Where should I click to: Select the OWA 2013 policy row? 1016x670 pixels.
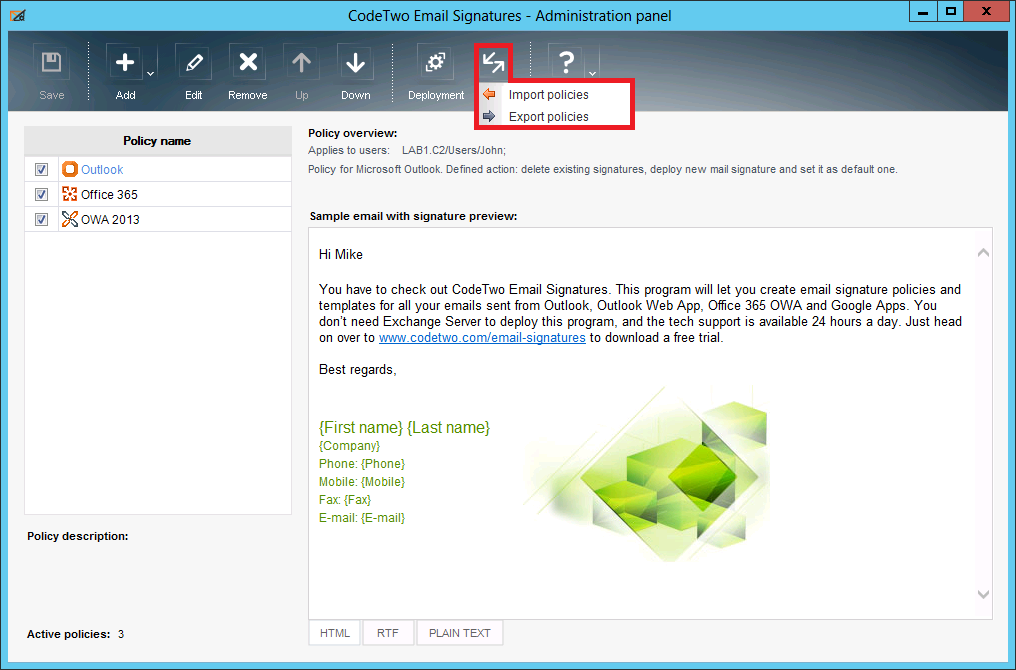point(158,220)
